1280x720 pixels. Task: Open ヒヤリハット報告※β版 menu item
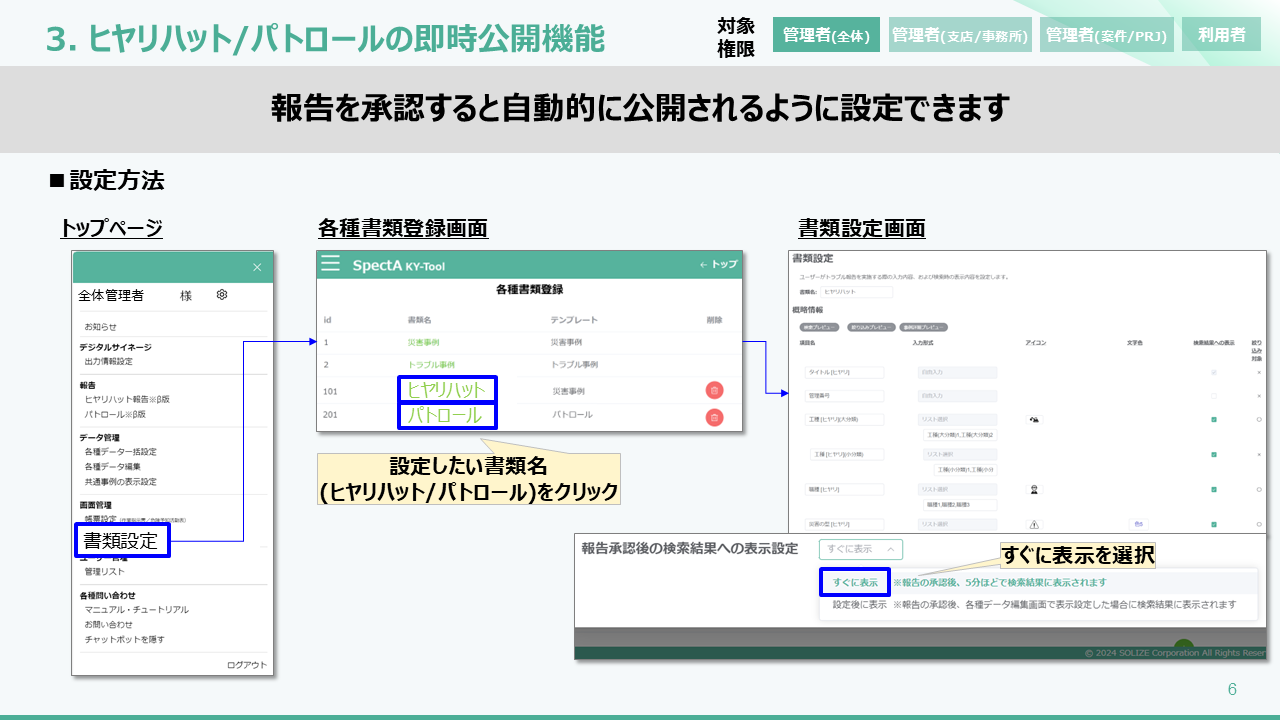[x=127, y=399]
